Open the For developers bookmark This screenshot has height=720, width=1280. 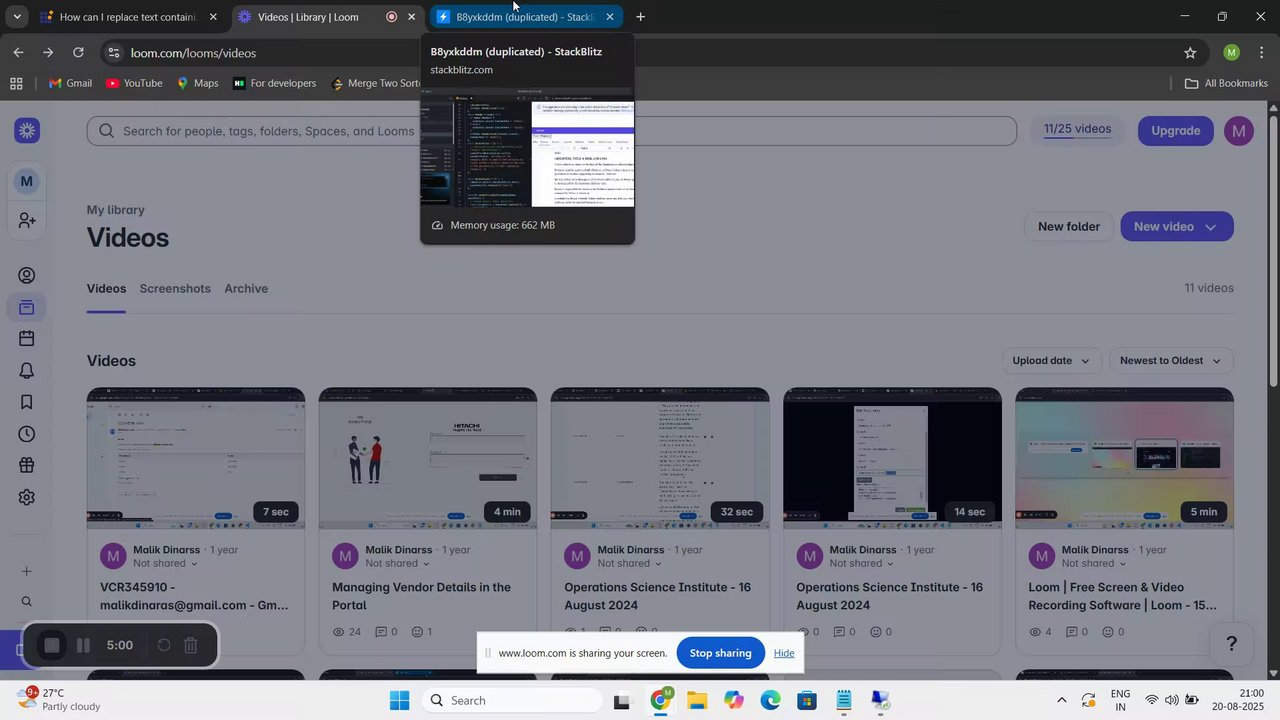(x=274, y=83)
